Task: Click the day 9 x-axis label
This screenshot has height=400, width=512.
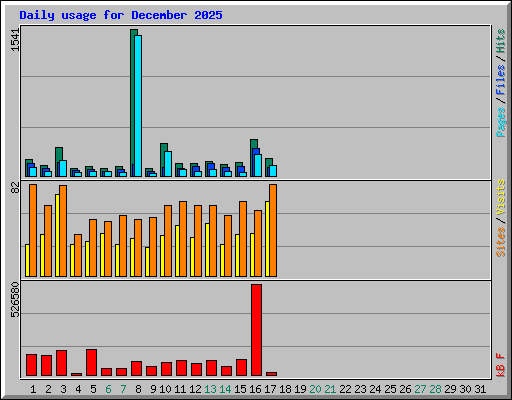Action: (x=153, y=389)
